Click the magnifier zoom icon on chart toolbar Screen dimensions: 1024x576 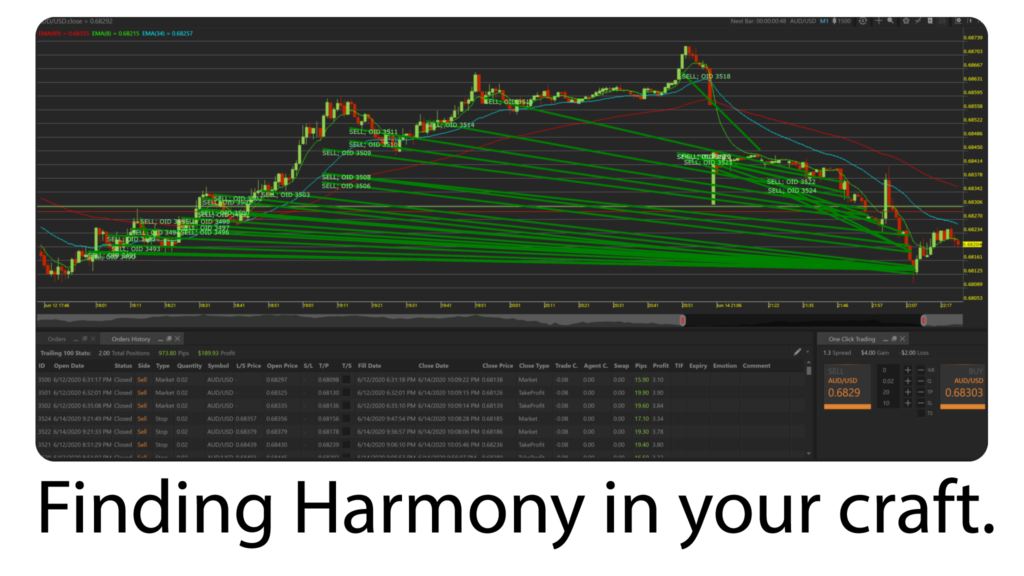tap(892, 21)
